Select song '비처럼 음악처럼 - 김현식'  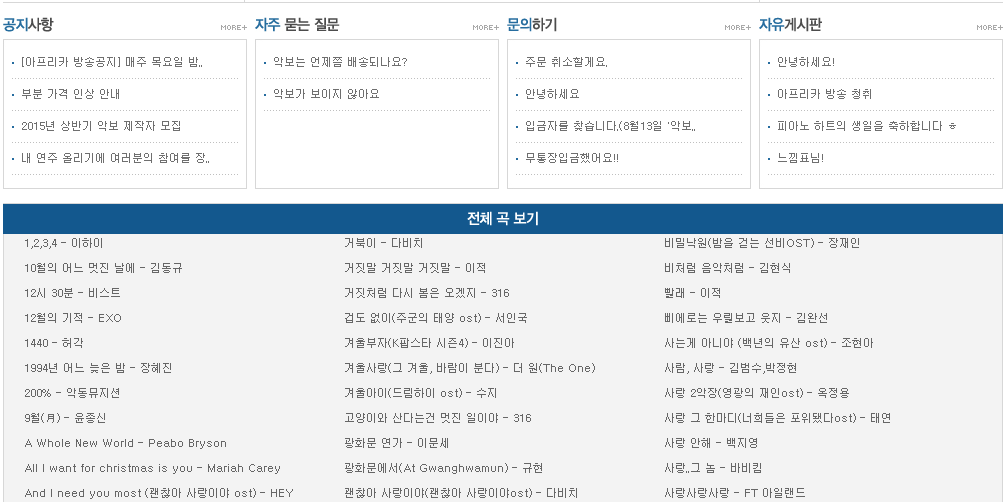(728, 268)
